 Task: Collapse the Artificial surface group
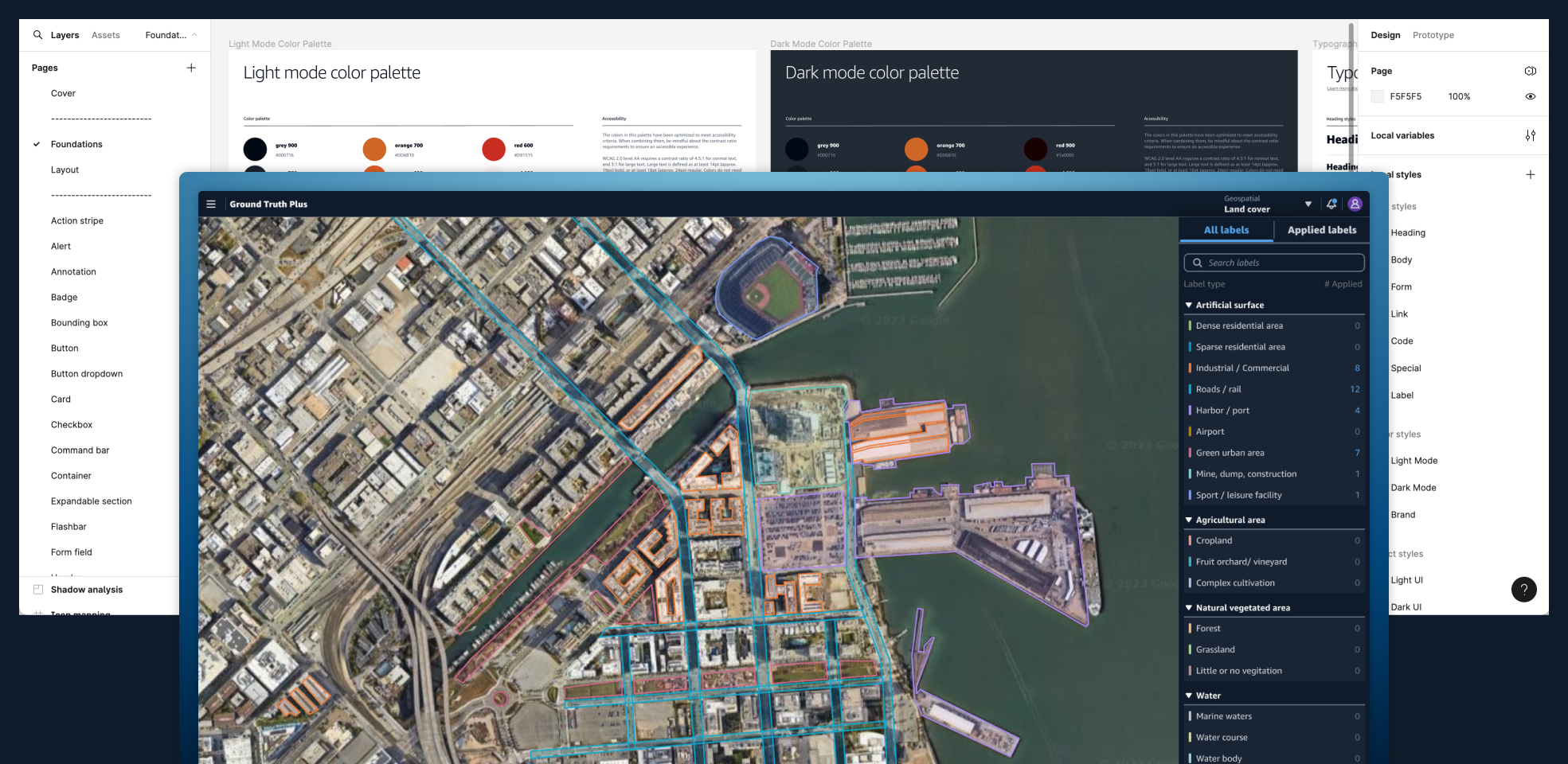[1189, 305]
